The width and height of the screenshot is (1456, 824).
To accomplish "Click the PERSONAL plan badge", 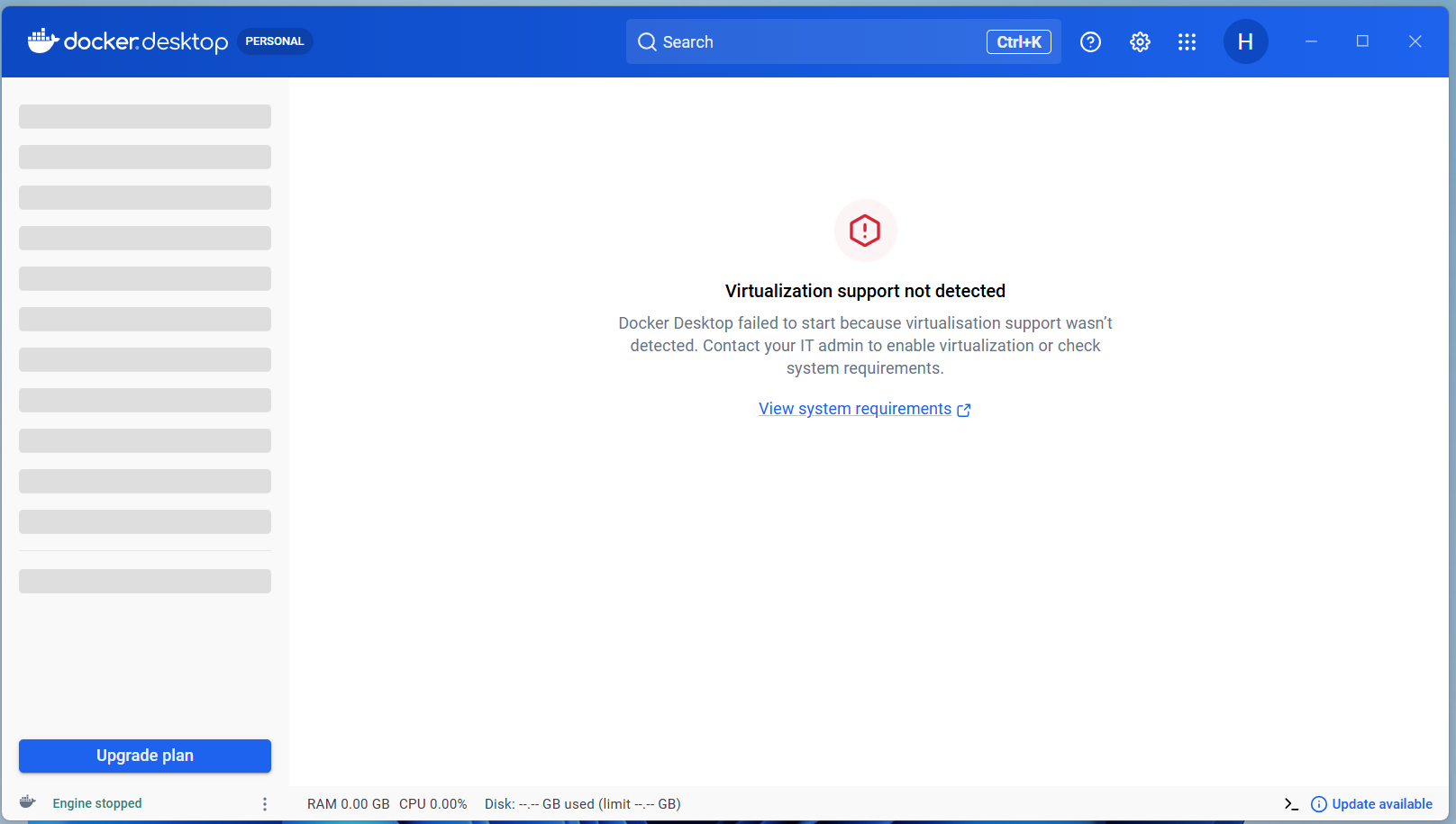I will (x=275, y=41).
